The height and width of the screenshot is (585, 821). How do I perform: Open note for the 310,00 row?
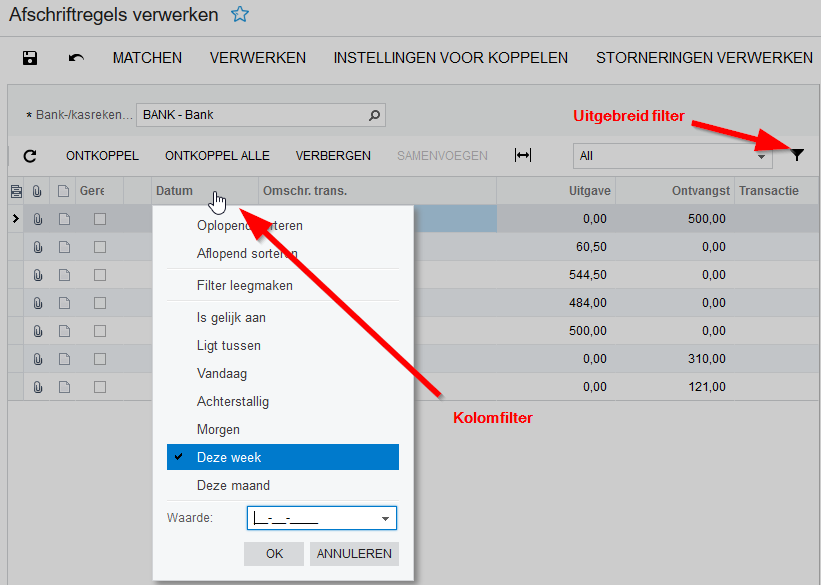(x=64, y=359)
